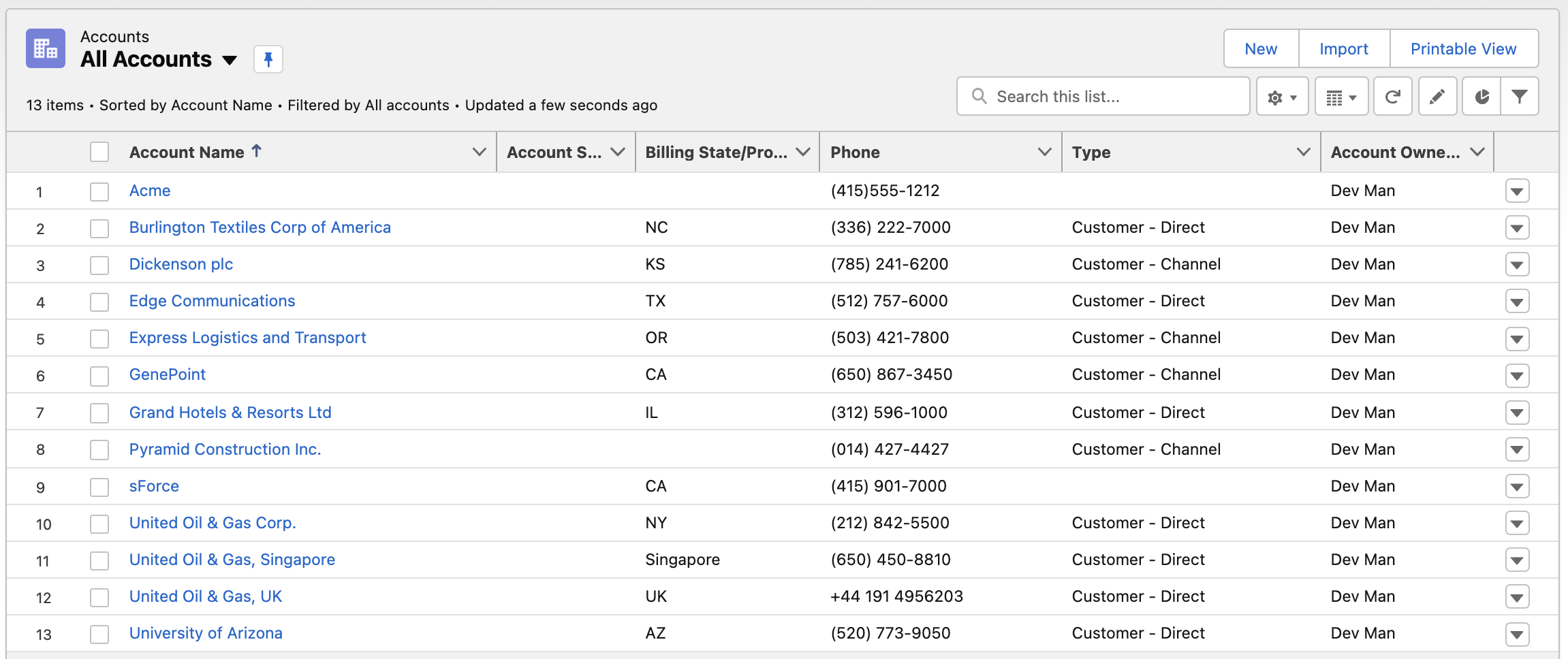Select the Grand Hotels row checkbox
1568x659 pixels.
coord(99,413)
